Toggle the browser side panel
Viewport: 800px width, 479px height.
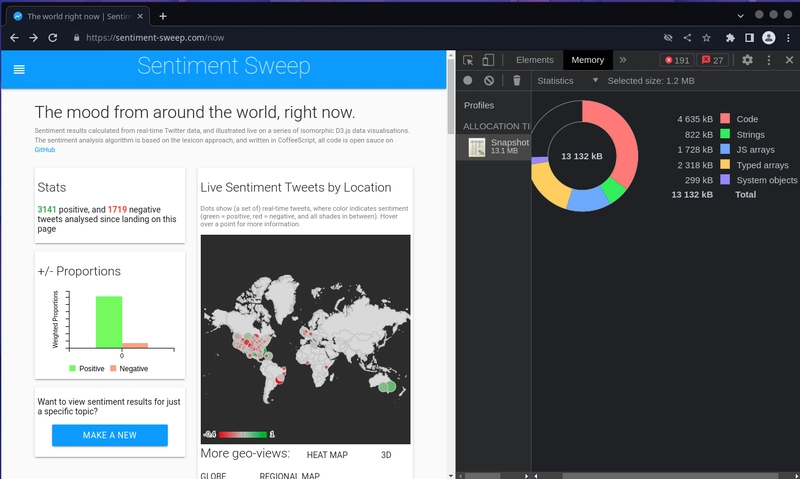[749, 38]
